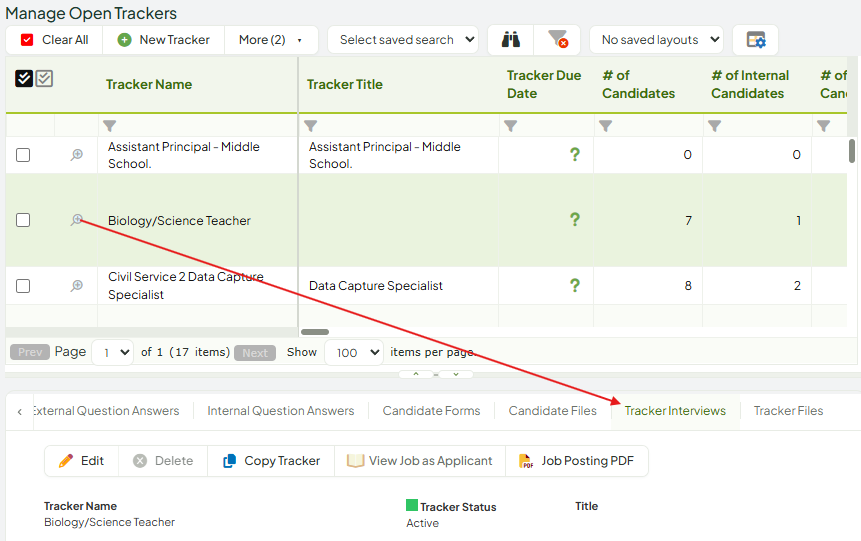Sort by # of Internal Candidates header
The width and height of the screenshot is (861, 541).
pyautogui.click(x=750, y=84)
